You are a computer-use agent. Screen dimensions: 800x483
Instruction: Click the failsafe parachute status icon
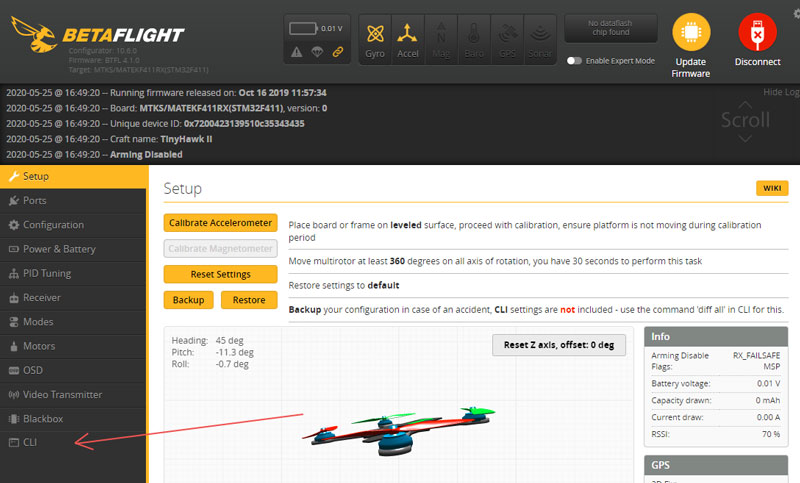pos(317,52)
